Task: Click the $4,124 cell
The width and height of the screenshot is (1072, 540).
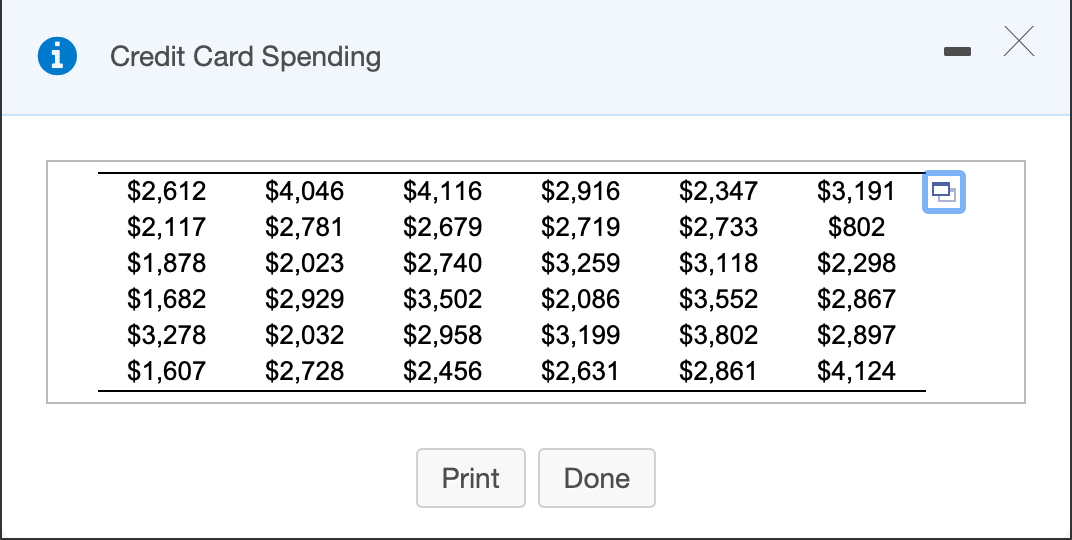Action: (857, 372)
